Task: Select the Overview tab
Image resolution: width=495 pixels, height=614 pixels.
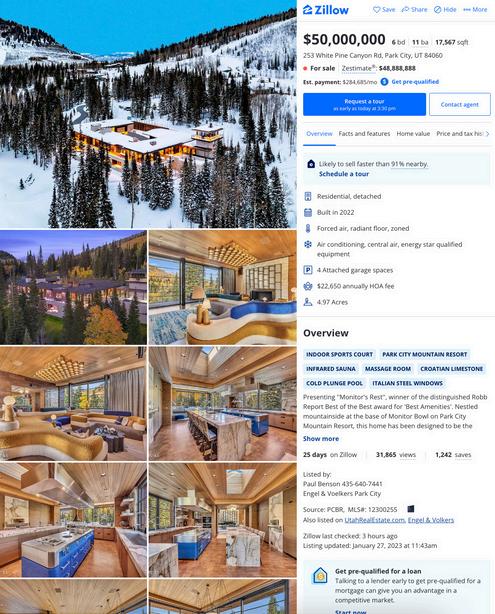Action: tap(319, 134)
